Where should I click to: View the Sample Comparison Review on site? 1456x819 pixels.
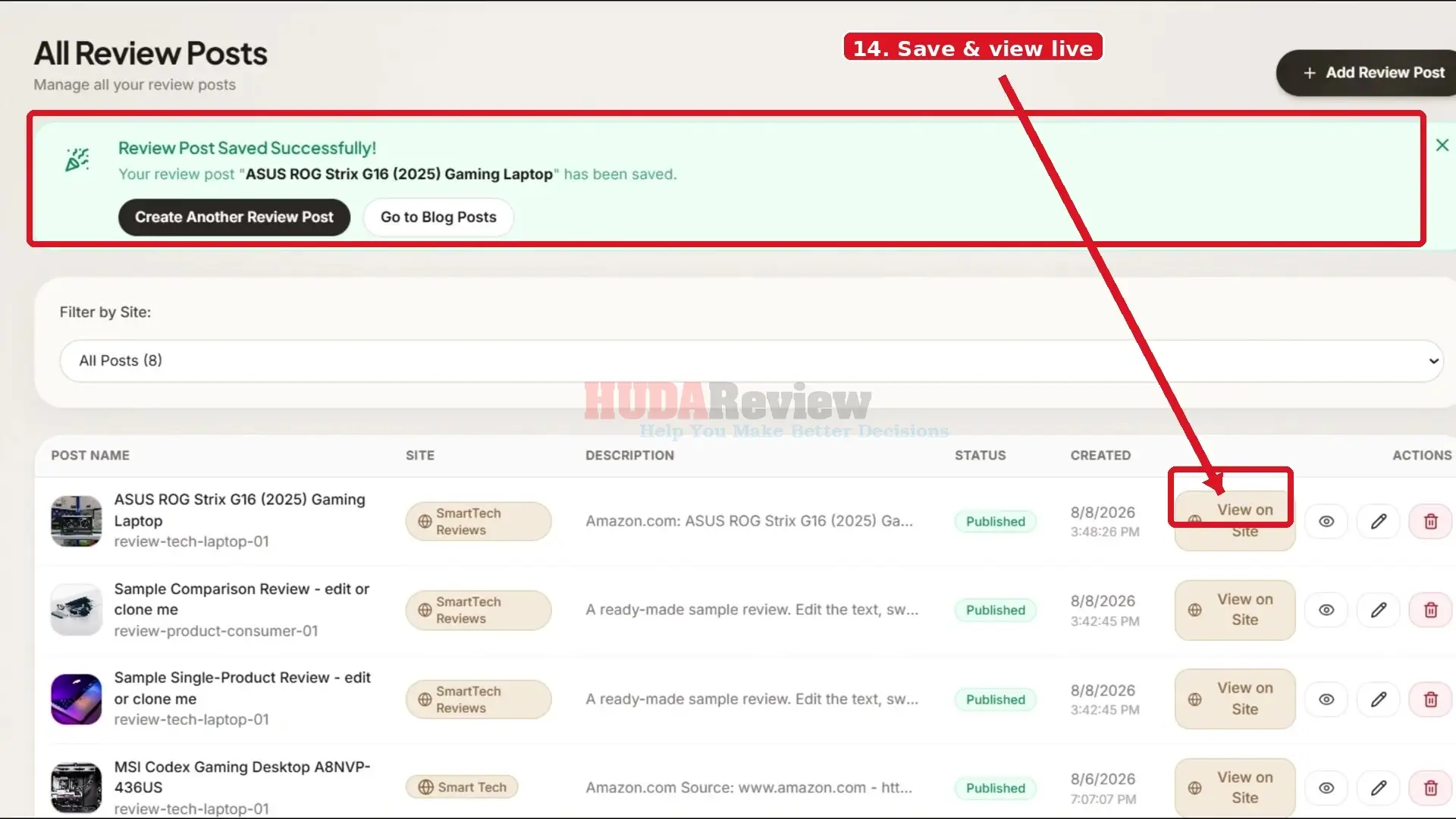click(1235, 610)
